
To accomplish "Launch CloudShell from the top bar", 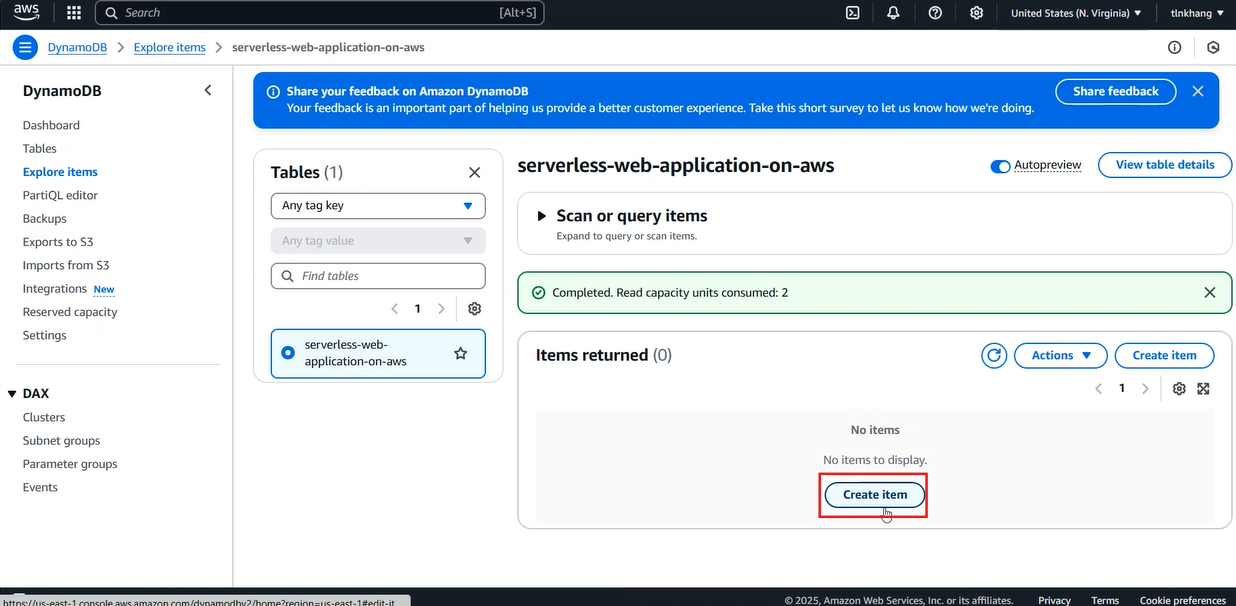I will 852,13.
